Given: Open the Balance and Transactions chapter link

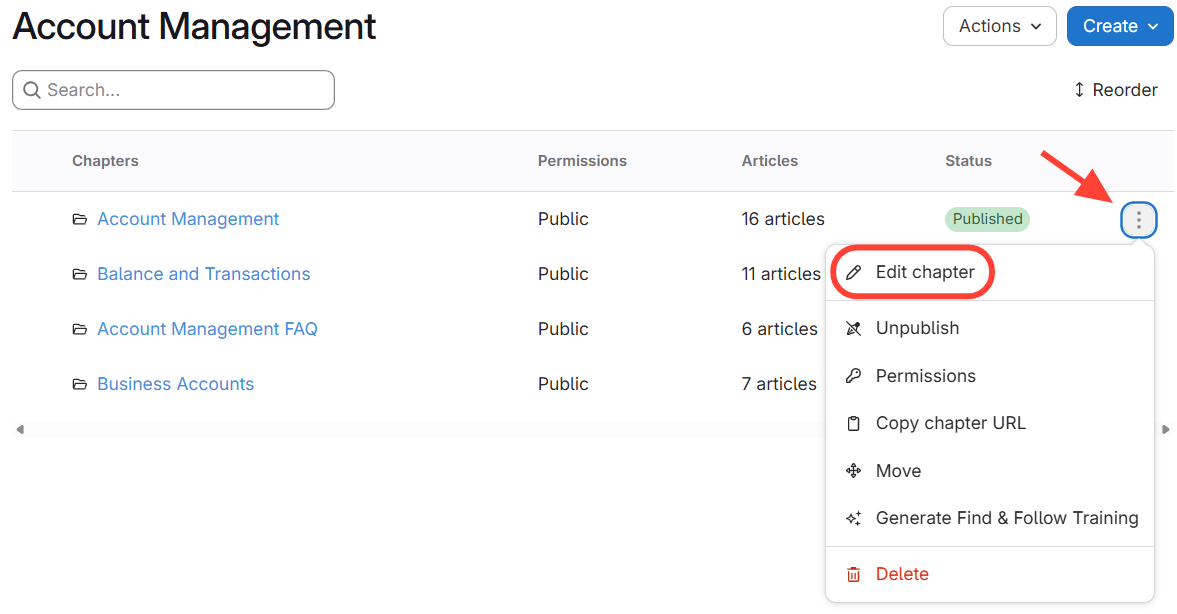Looking at the screenshot, I should coord(203,274).
